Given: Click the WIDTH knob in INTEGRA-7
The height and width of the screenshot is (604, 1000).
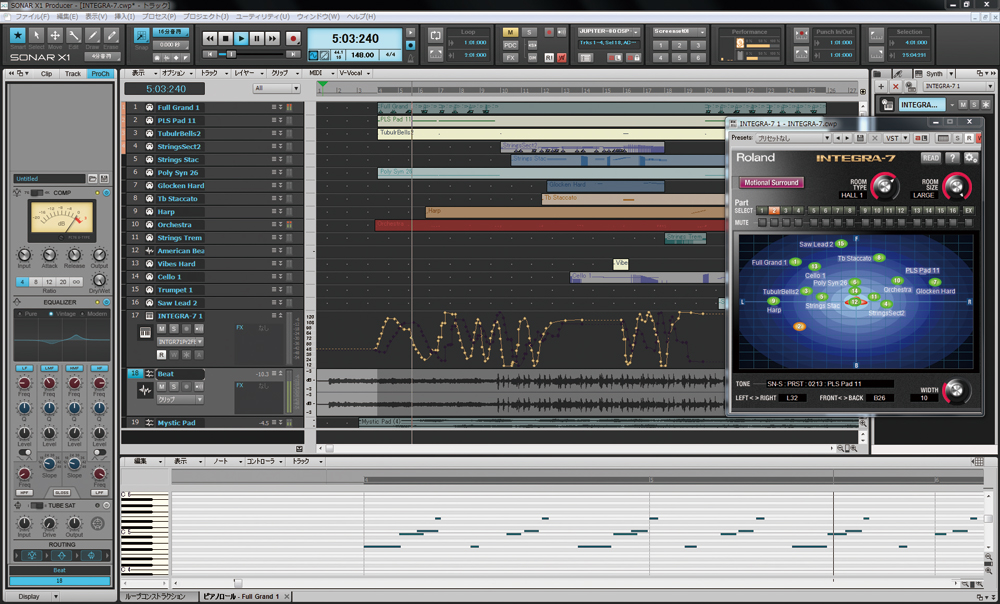Looking at the screenshot, I should (955, 390).
